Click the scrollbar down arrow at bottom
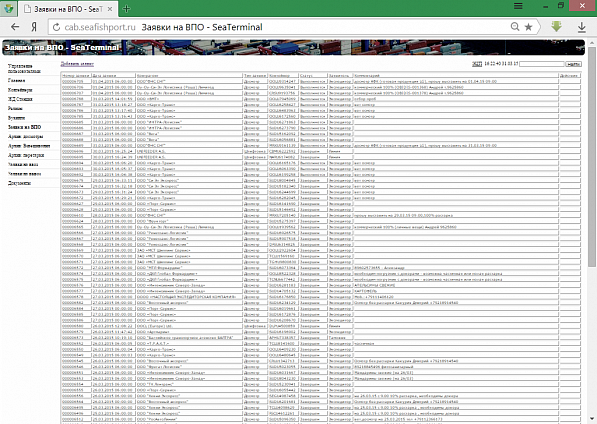This screenshot has width=597, height=424. tap(592, 419)
